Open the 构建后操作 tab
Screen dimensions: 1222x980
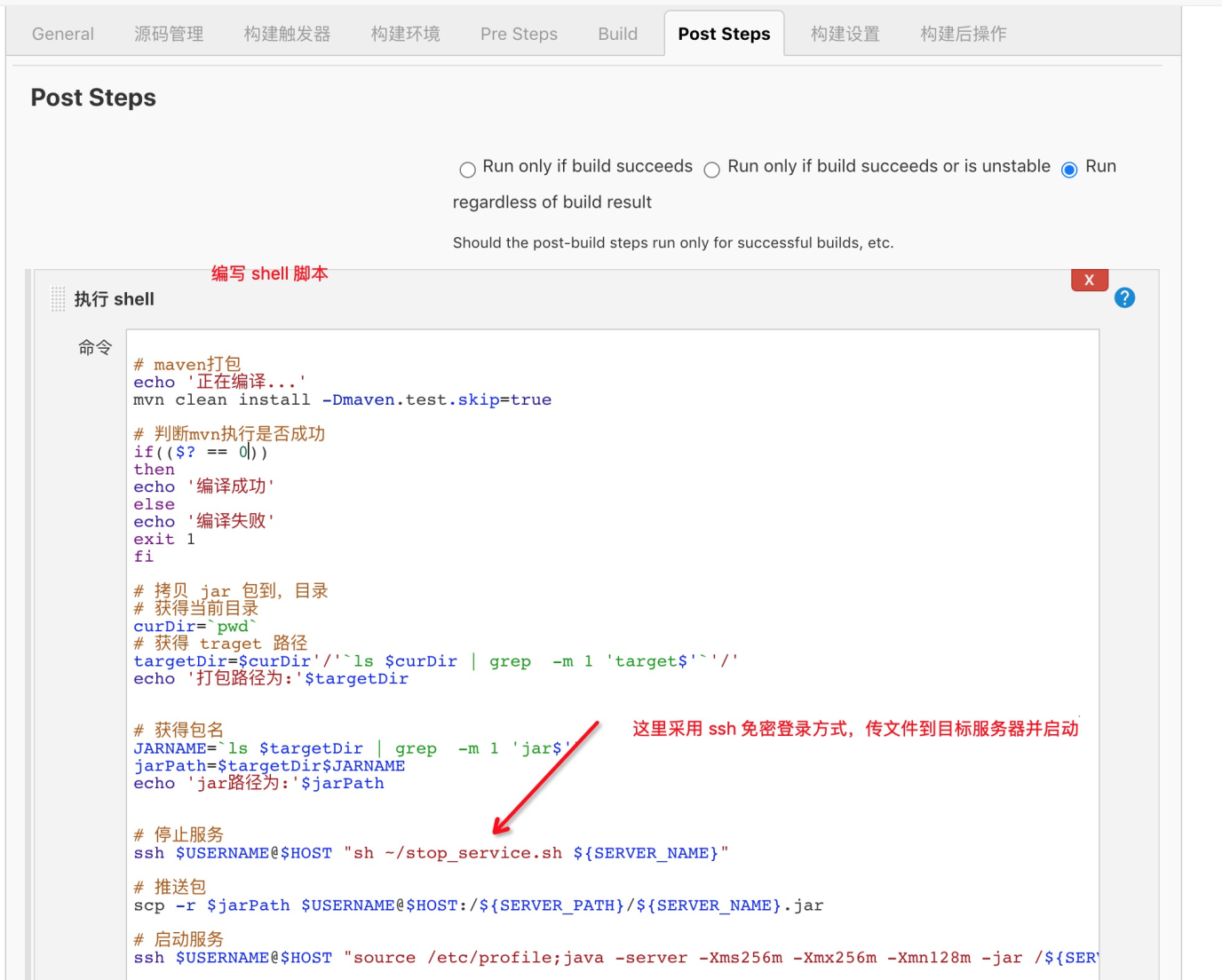pos(963,34)
